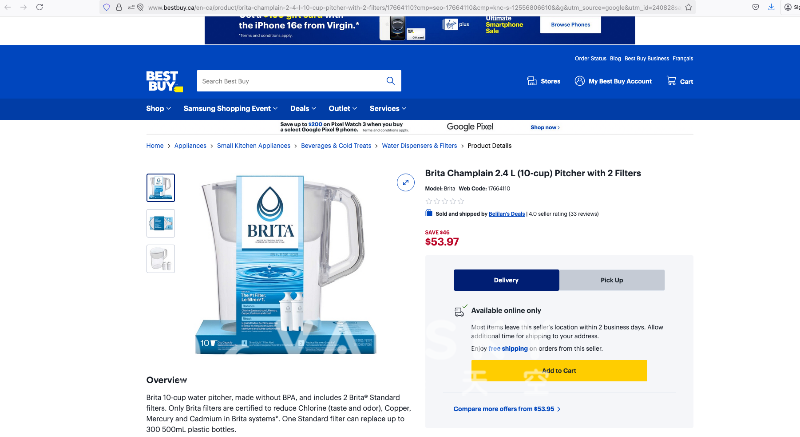Open the shopping Cart icon
The image size is (800, 437).
click(671, 81)
